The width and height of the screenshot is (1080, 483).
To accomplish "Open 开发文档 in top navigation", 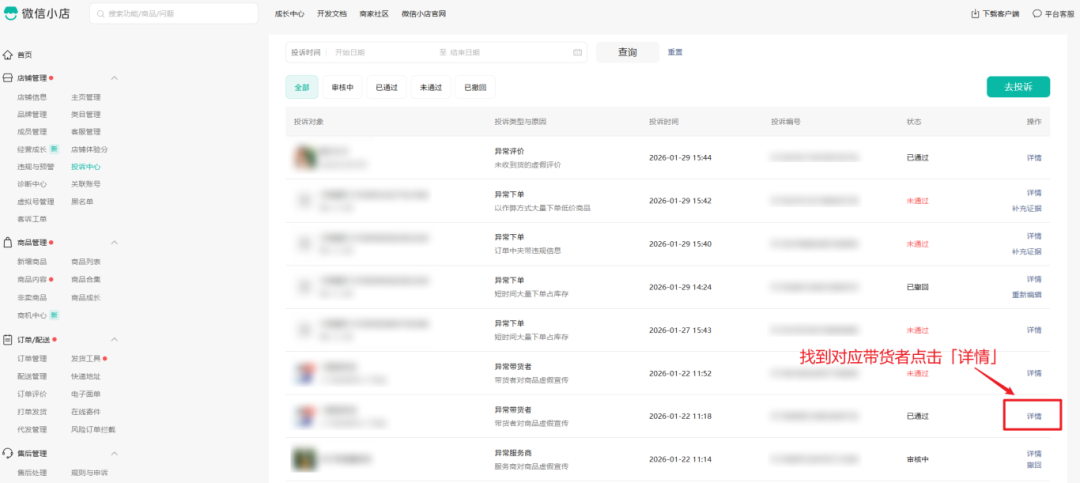I will pyautogui.click(x=331, y=14).
